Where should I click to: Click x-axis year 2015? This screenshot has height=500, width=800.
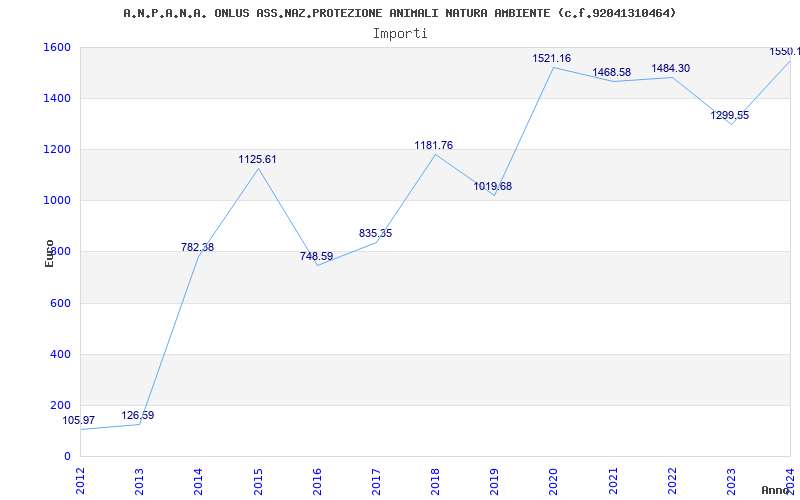258,481
